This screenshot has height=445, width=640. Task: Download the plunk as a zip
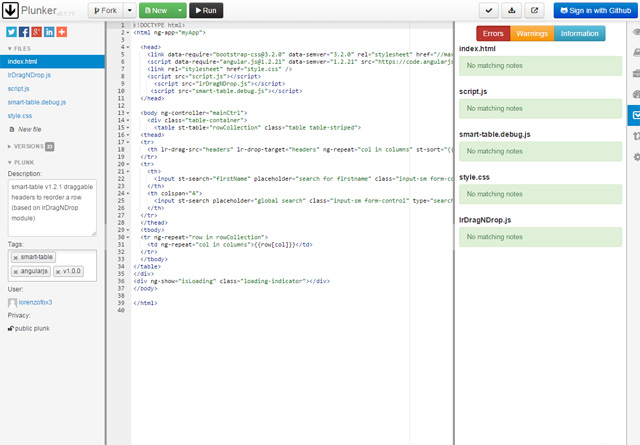(x=511, y=11)
